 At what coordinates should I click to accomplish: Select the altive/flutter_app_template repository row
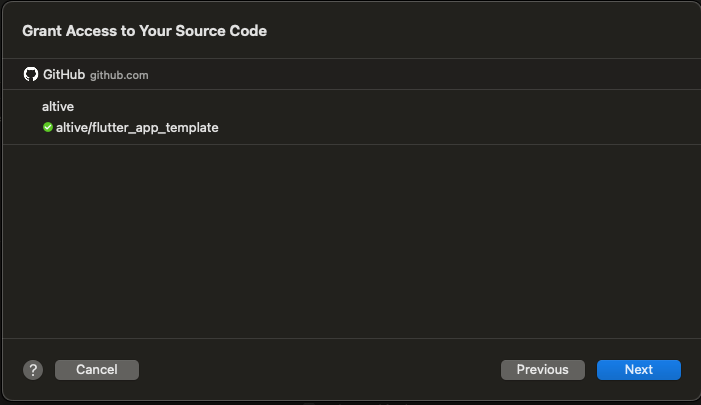coord(351,128)
